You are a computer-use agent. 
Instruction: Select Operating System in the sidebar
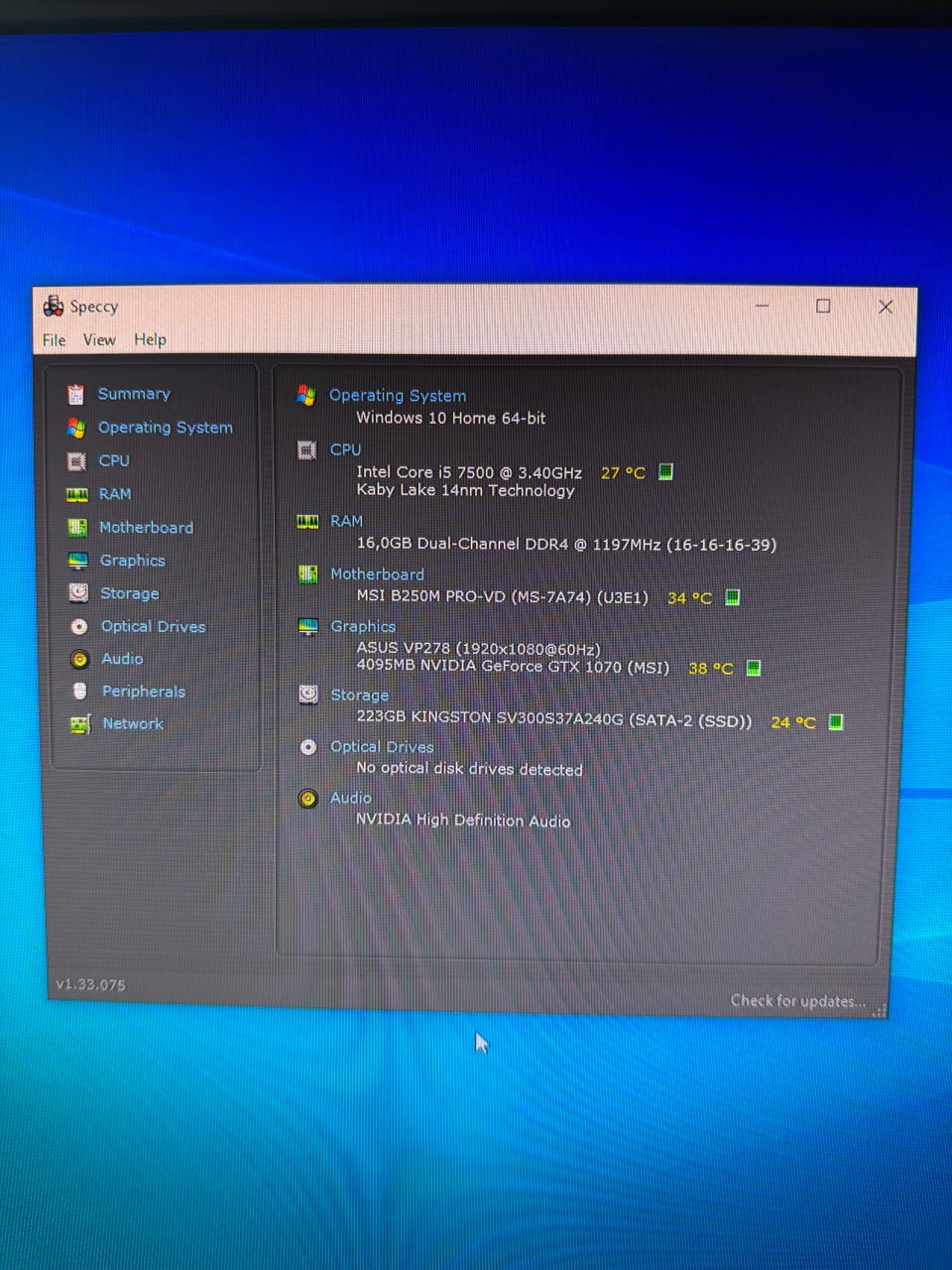tap(166, 428)
